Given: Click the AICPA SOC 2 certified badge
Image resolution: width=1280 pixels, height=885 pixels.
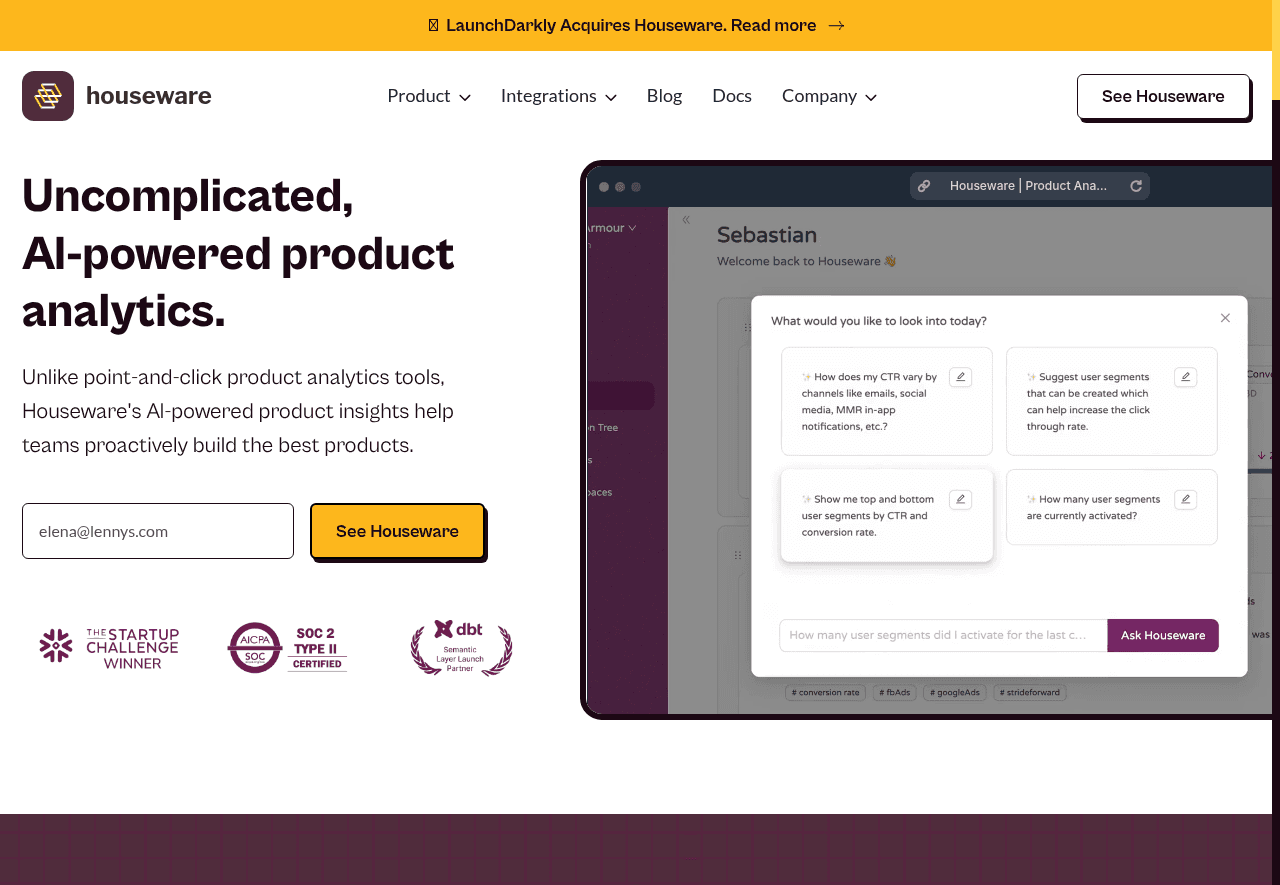Looking at the screenshot, I should (287, 648).
